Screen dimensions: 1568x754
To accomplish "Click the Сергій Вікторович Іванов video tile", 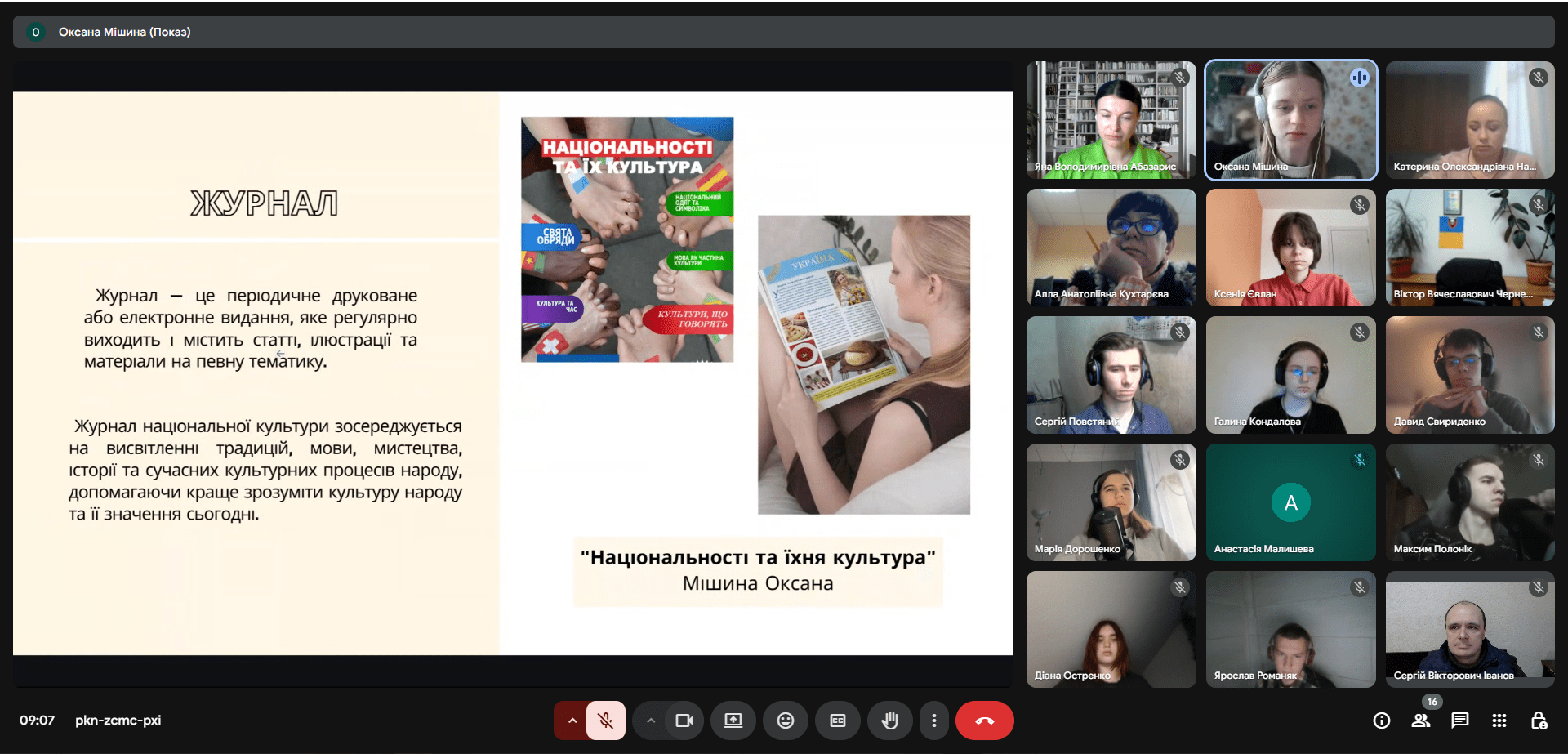I will pyautogui.click(x=1470, y=629).
